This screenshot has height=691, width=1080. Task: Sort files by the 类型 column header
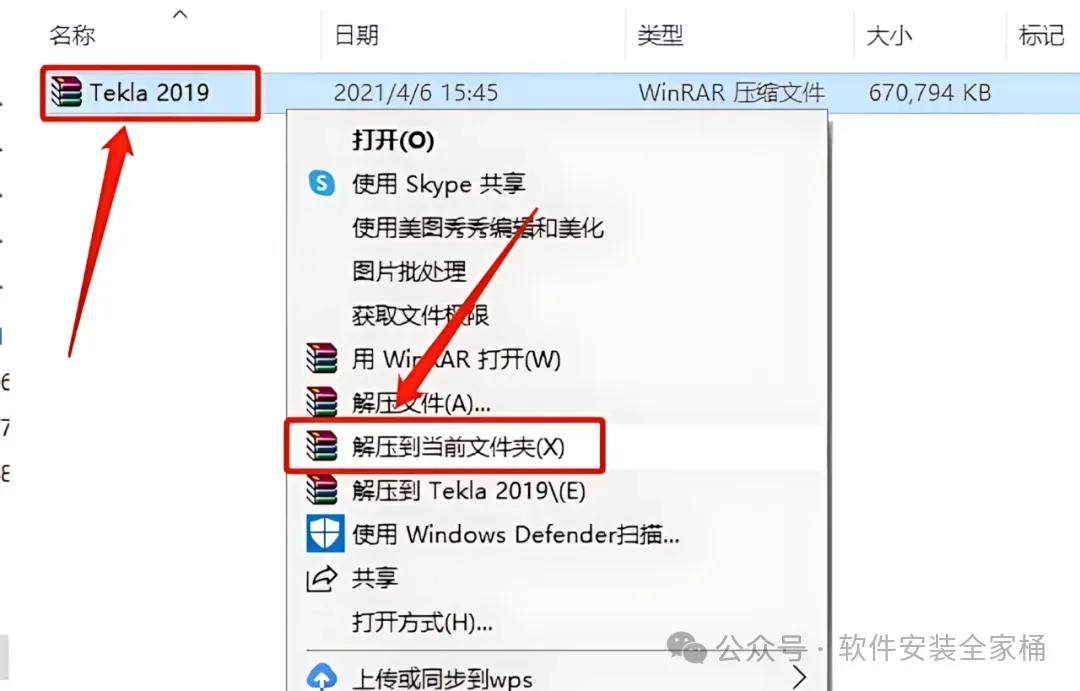660,34
